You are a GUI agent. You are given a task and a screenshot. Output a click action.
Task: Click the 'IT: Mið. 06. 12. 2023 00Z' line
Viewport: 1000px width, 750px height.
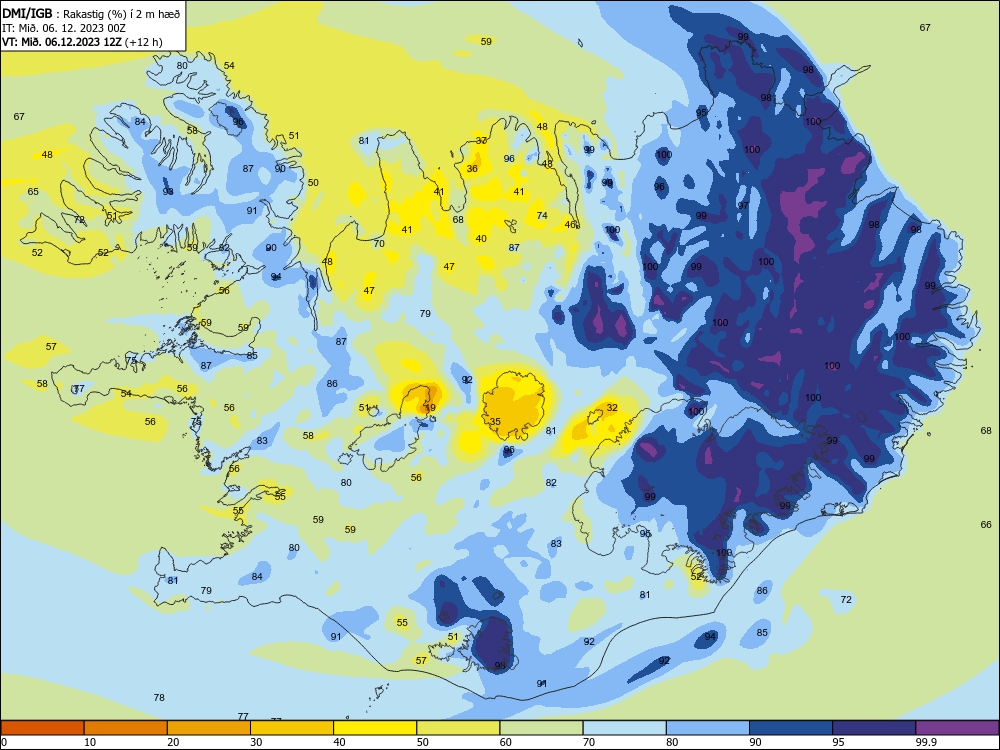64,28
